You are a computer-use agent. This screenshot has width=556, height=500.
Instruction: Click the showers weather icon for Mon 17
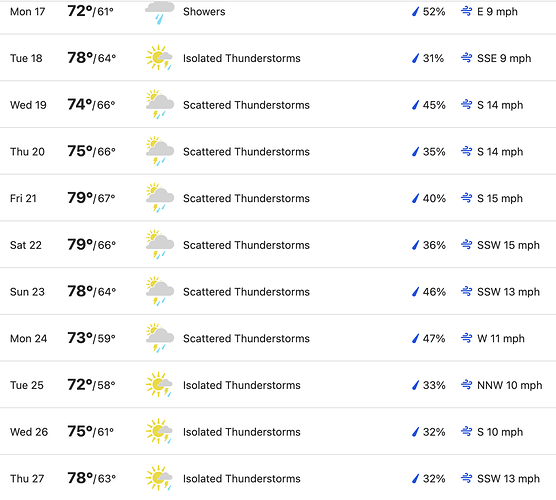pyautogui.click(x=160, y=12)
